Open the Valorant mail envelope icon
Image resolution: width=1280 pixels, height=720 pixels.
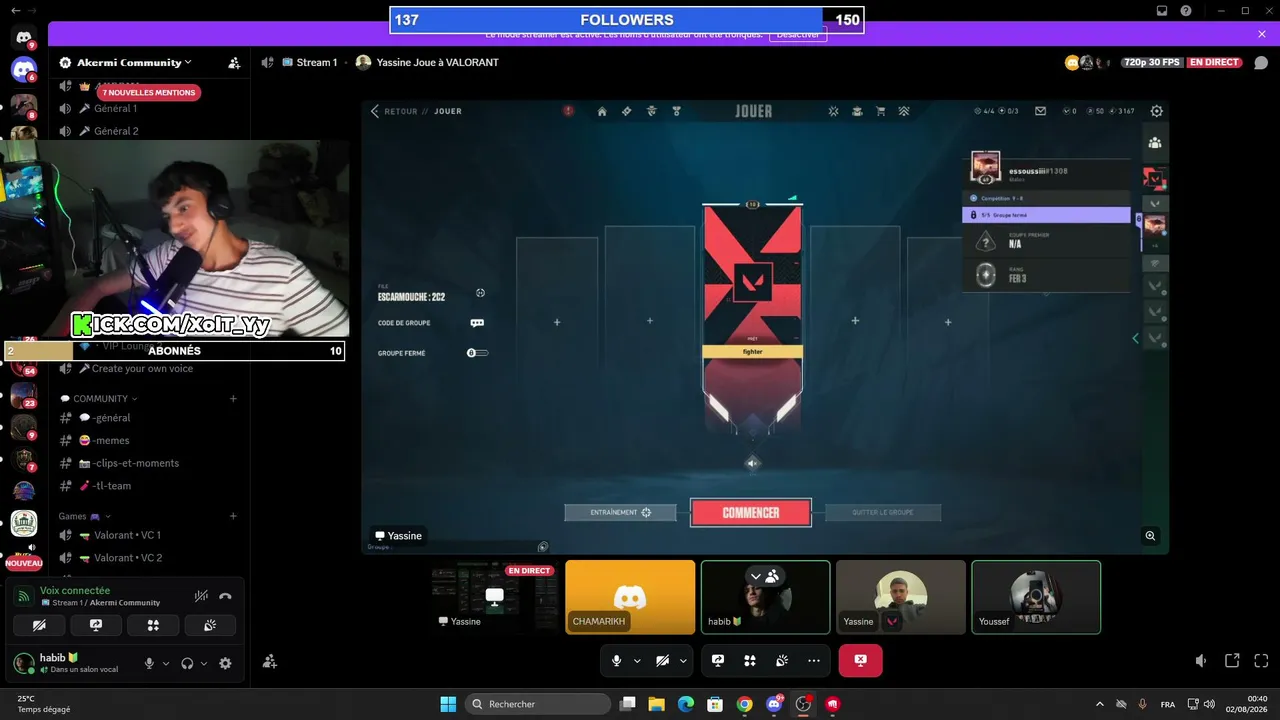pos(1041,111)
